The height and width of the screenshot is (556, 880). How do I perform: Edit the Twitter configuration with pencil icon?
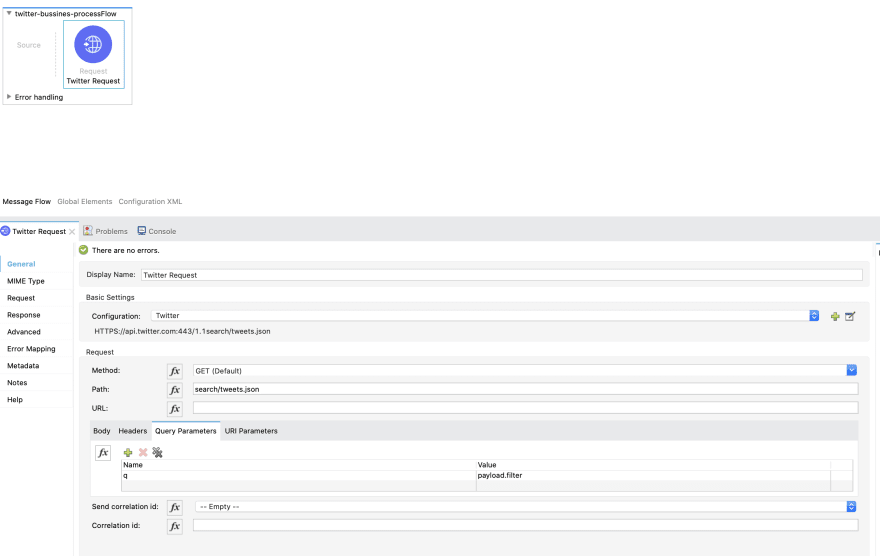pos(850,316)
